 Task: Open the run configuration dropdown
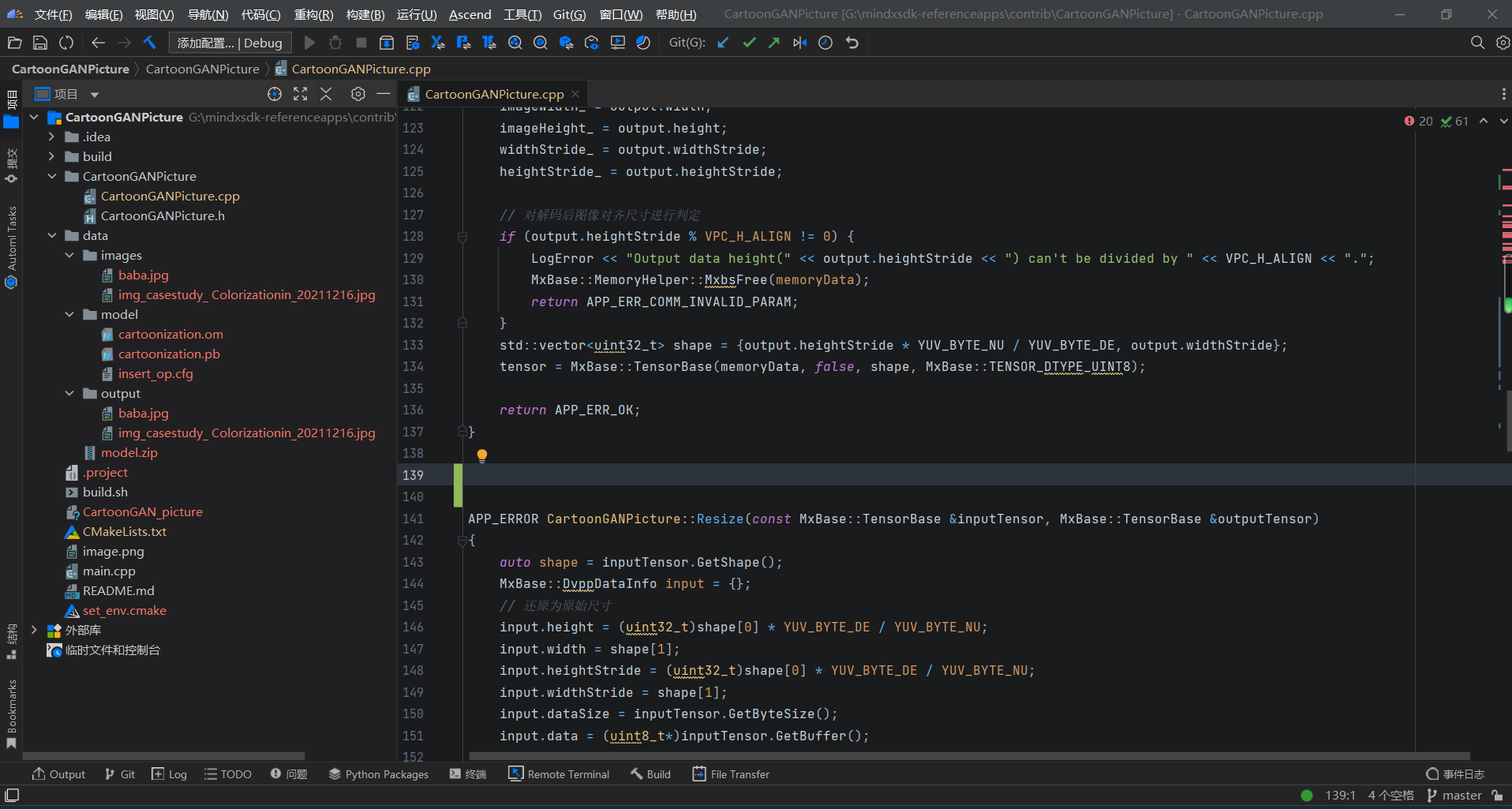click(230, 43)
